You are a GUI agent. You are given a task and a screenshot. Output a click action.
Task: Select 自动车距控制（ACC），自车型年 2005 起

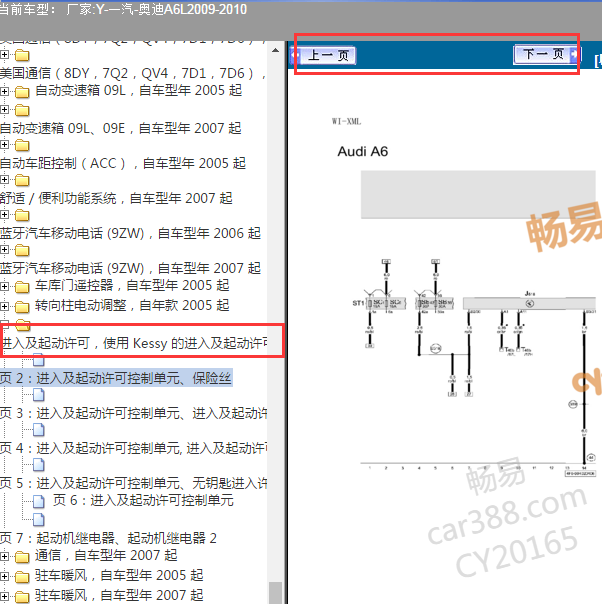123,163
